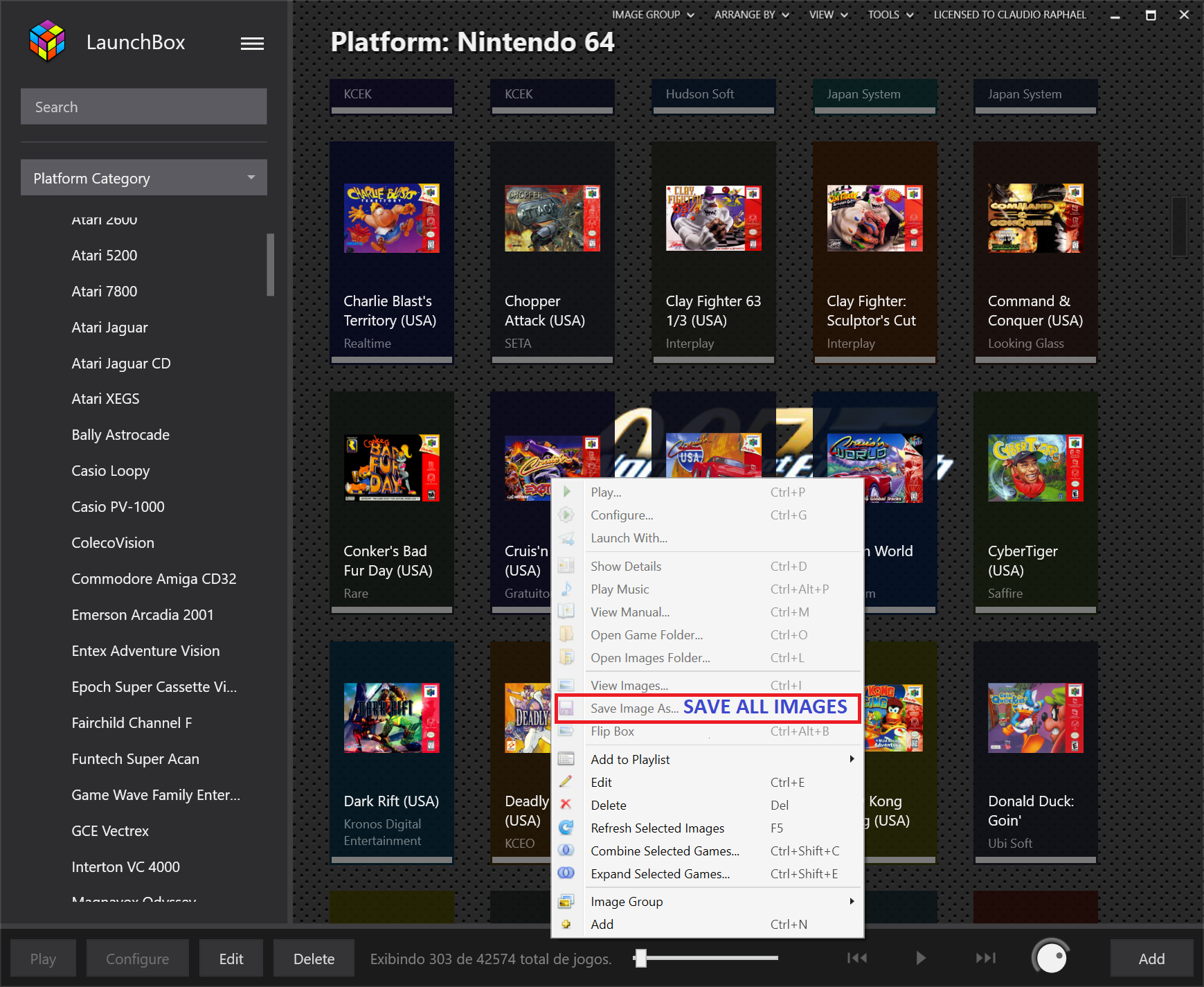Click the game grid vertical scrollbar thumb

(x=1179, y=226)
